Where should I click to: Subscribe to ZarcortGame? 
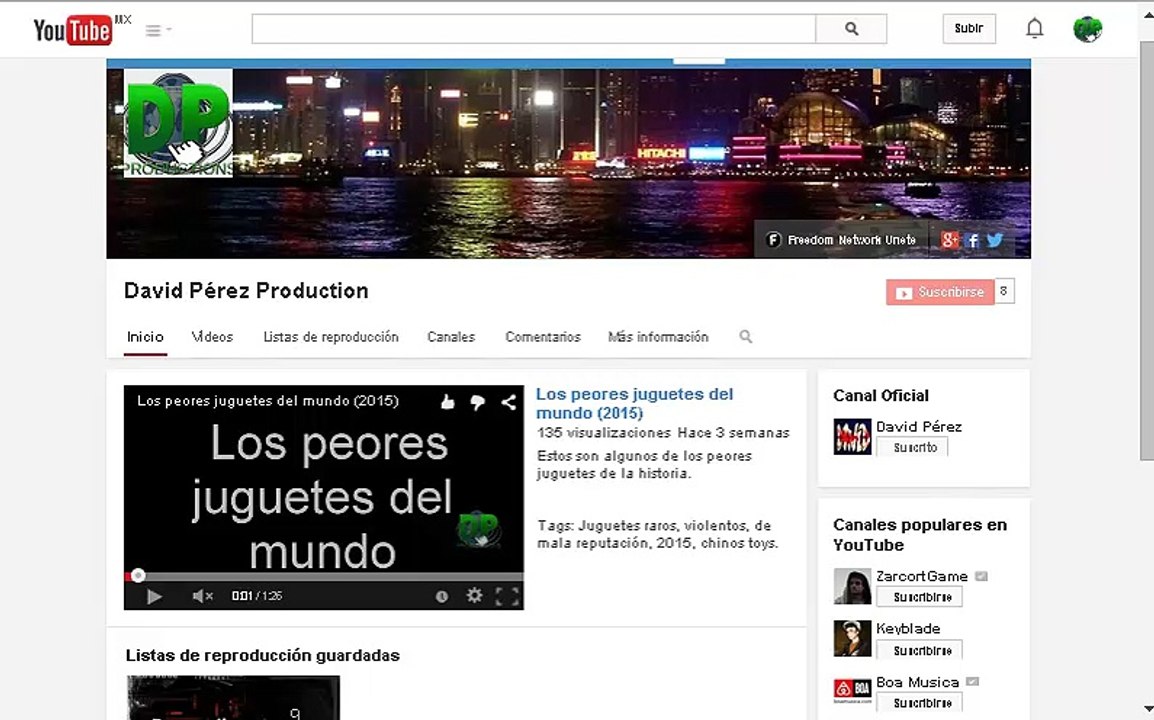(919, 597)
